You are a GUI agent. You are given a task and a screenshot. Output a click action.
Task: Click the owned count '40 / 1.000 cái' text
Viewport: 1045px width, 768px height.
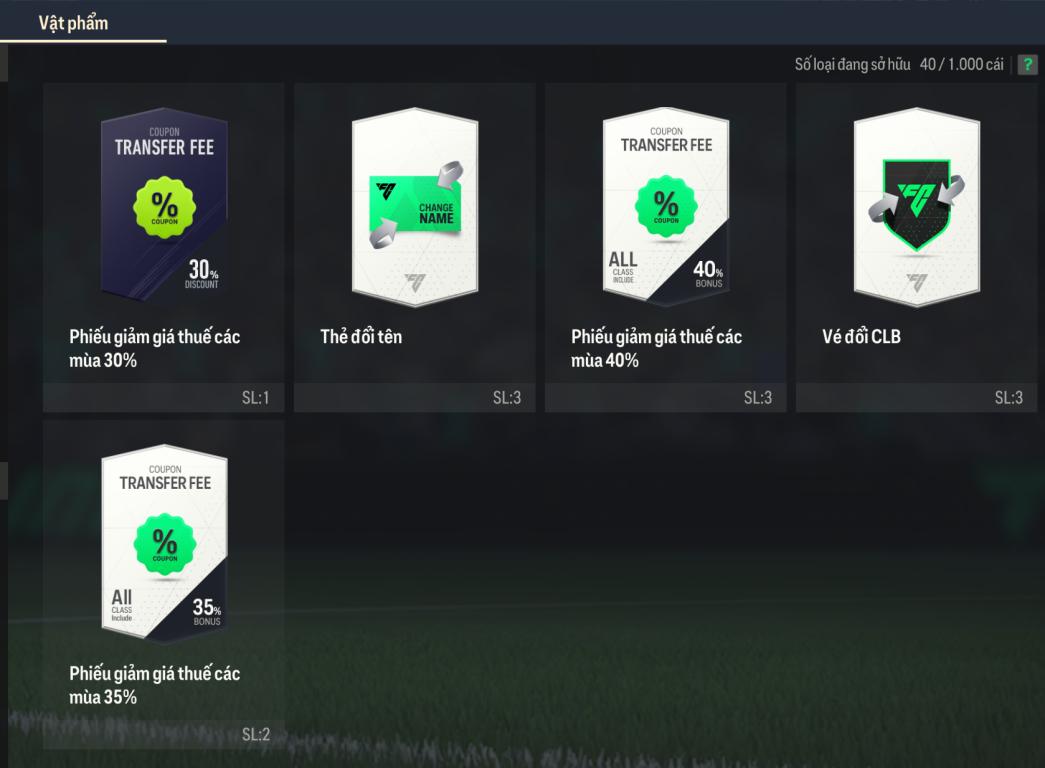click(x=962, y=65)
